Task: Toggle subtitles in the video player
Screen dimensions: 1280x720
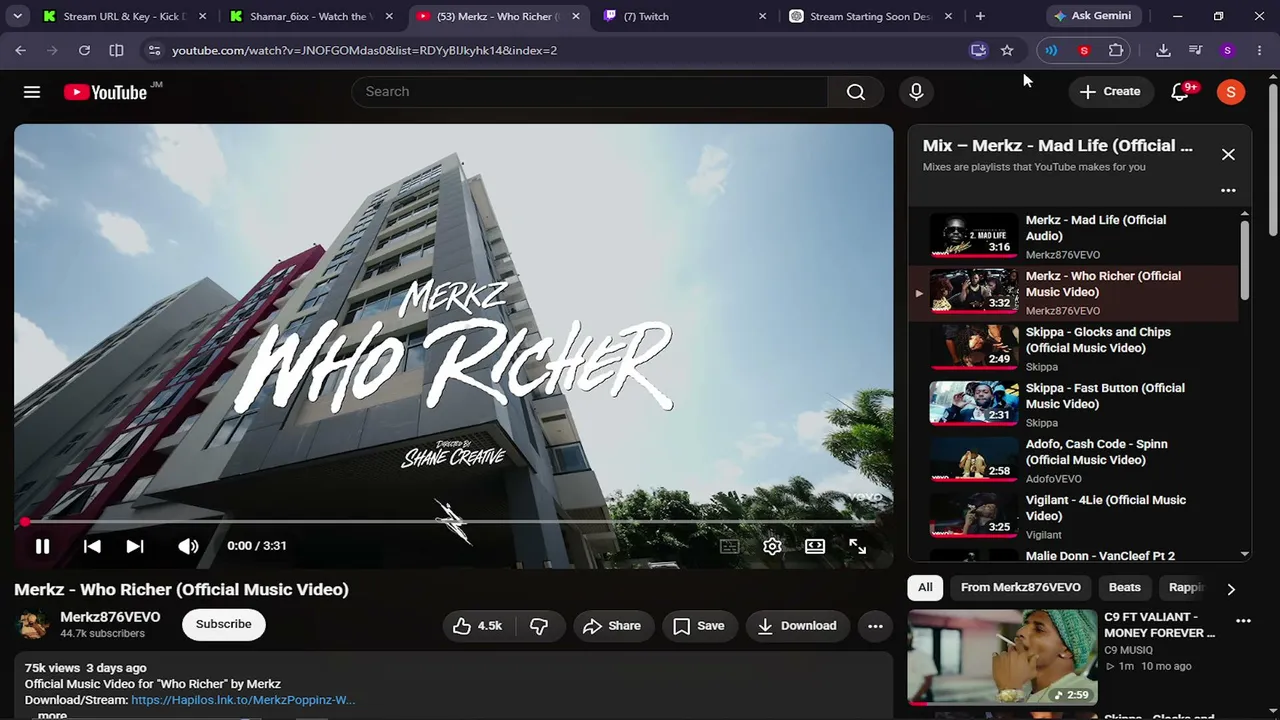Action: [730, 546]
